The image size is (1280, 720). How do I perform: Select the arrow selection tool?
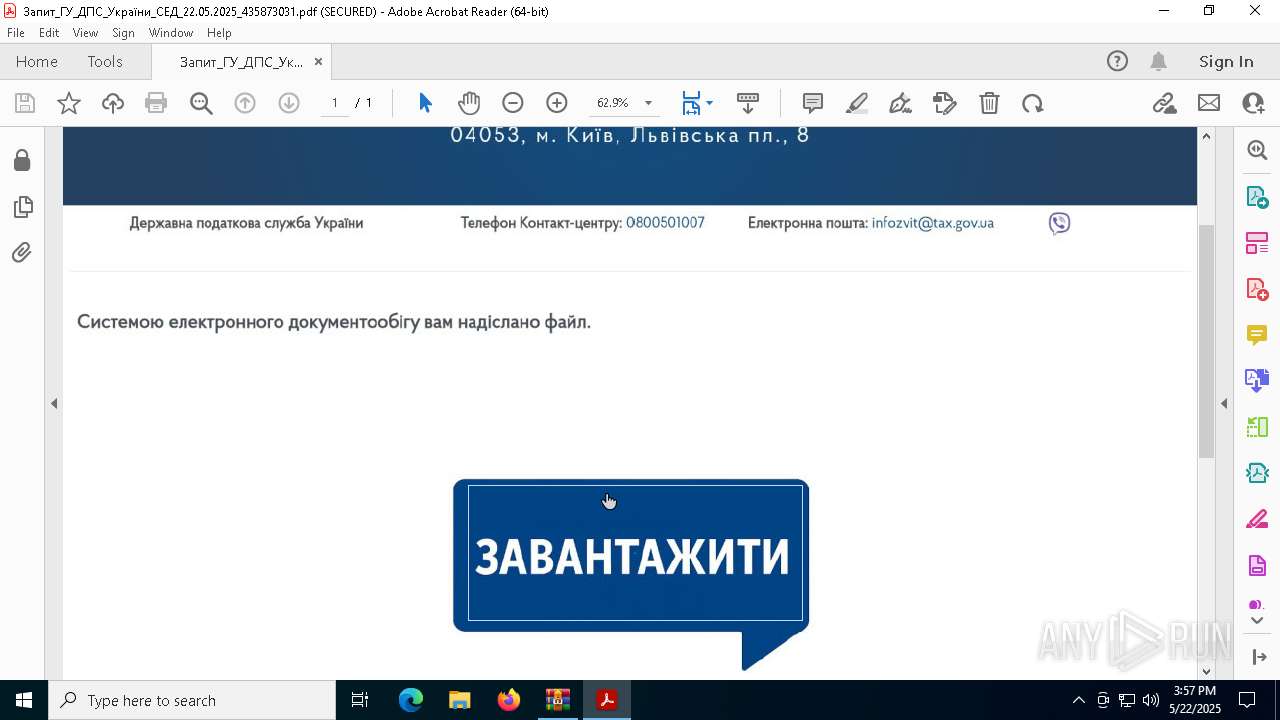click(x=425, y=103)
